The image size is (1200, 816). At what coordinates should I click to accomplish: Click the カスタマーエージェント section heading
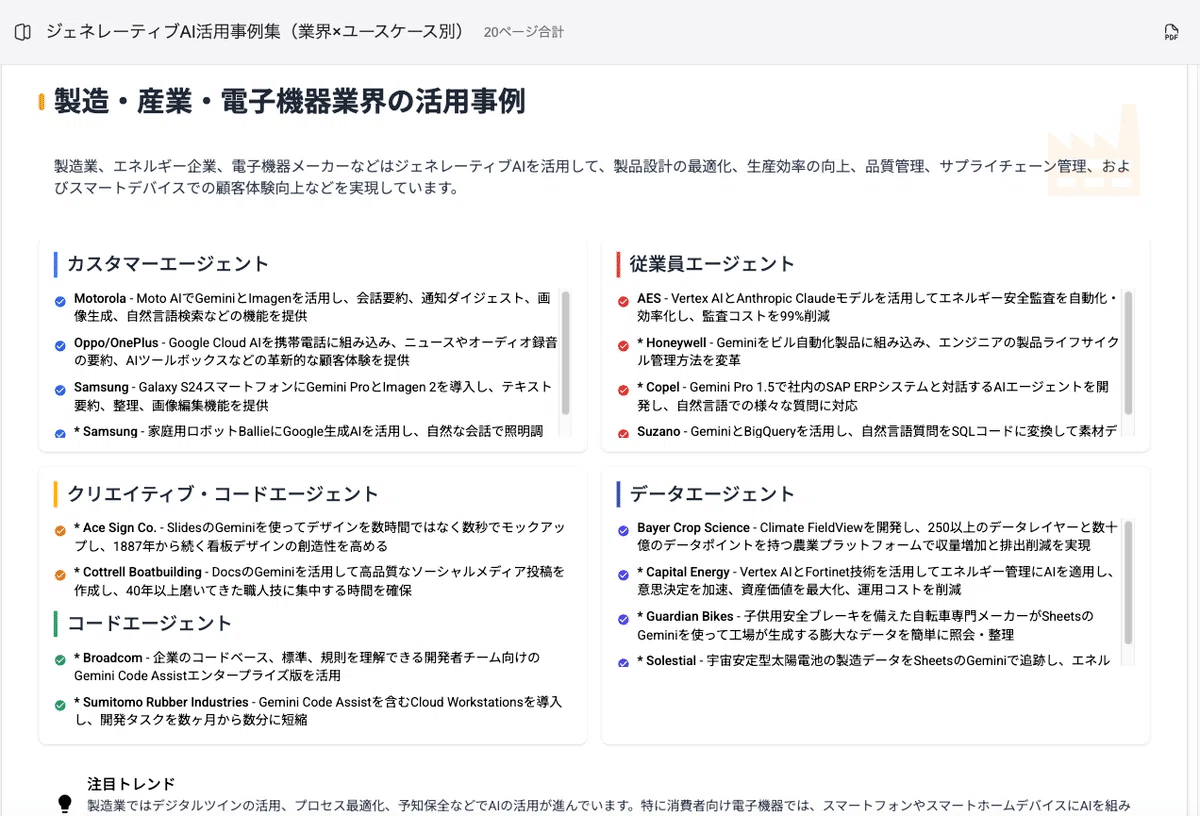click(x=168, y=264)
